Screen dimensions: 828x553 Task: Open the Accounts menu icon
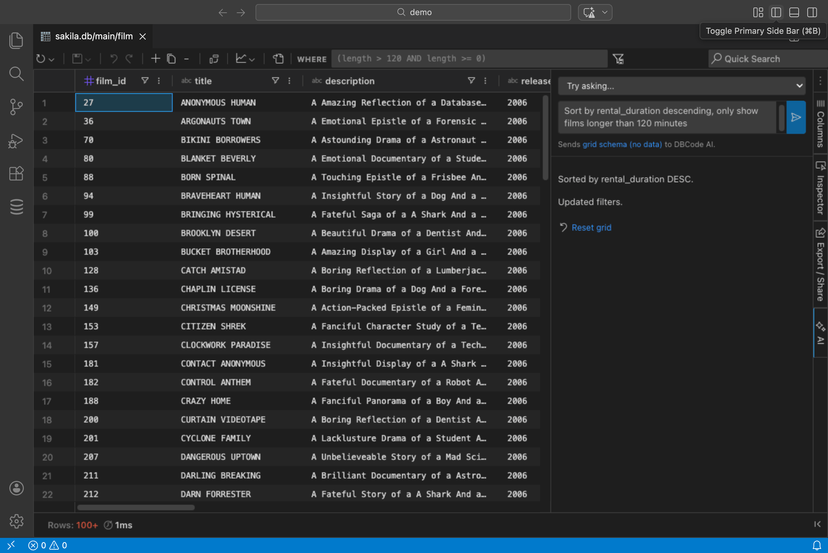(16, 488)
